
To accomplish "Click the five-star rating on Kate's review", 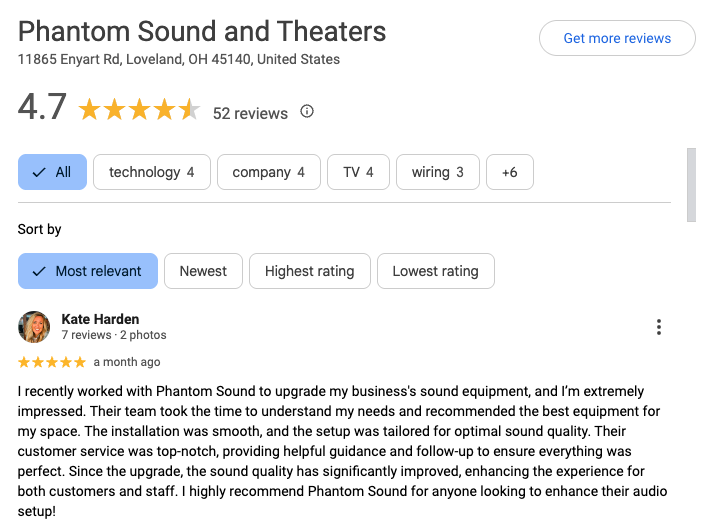I will [52, 362].
